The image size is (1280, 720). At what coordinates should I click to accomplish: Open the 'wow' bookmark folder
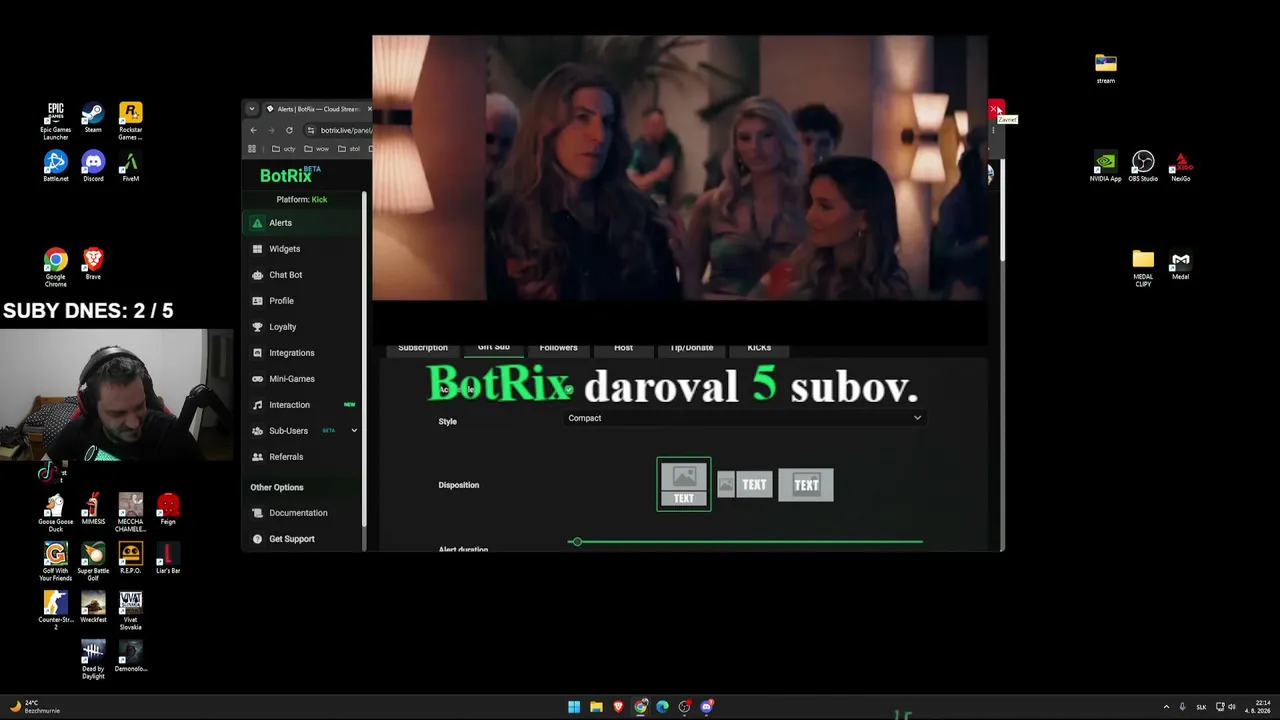(x=317, y=149)
